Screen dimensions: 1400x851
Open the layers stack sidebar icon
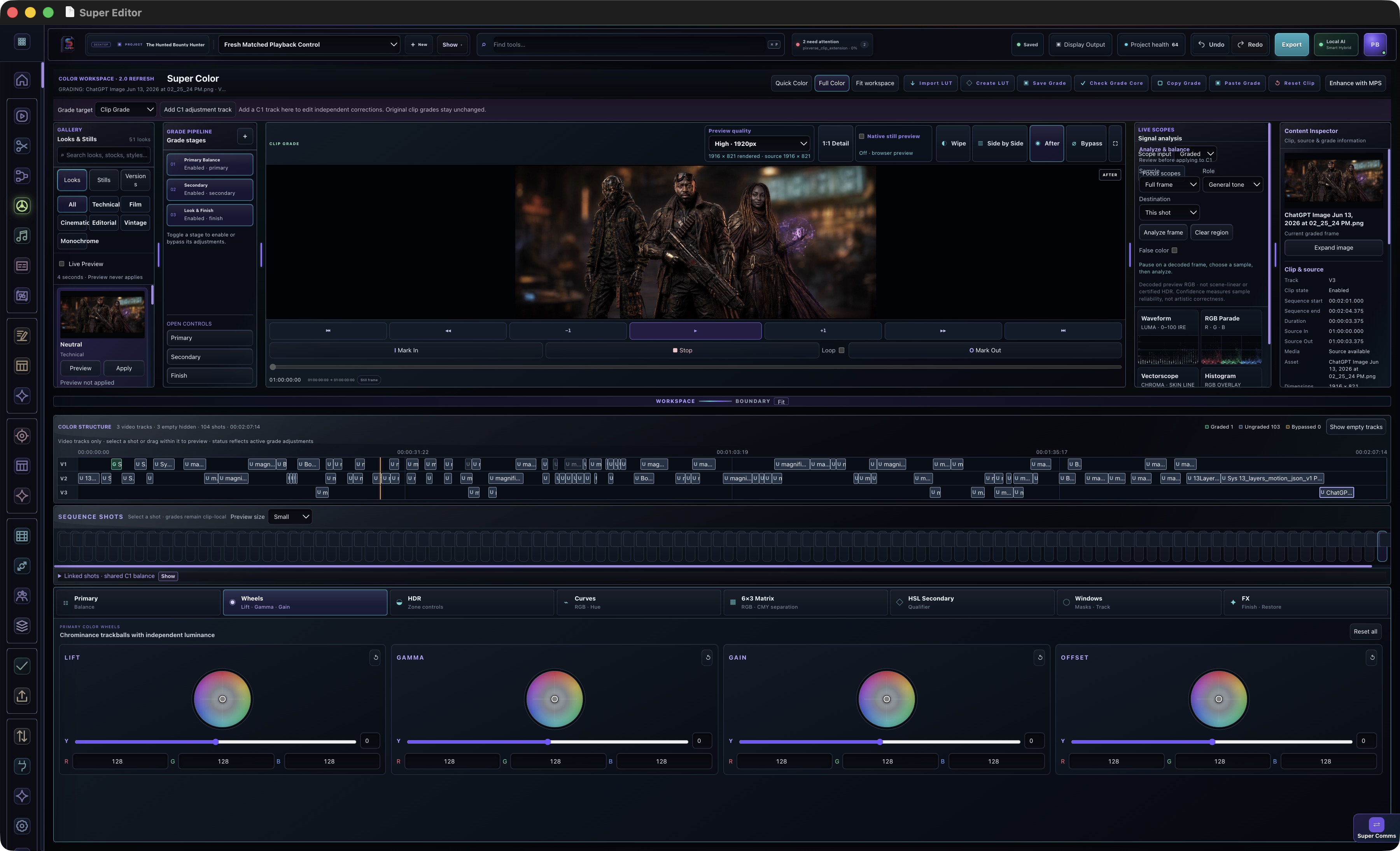22,626
